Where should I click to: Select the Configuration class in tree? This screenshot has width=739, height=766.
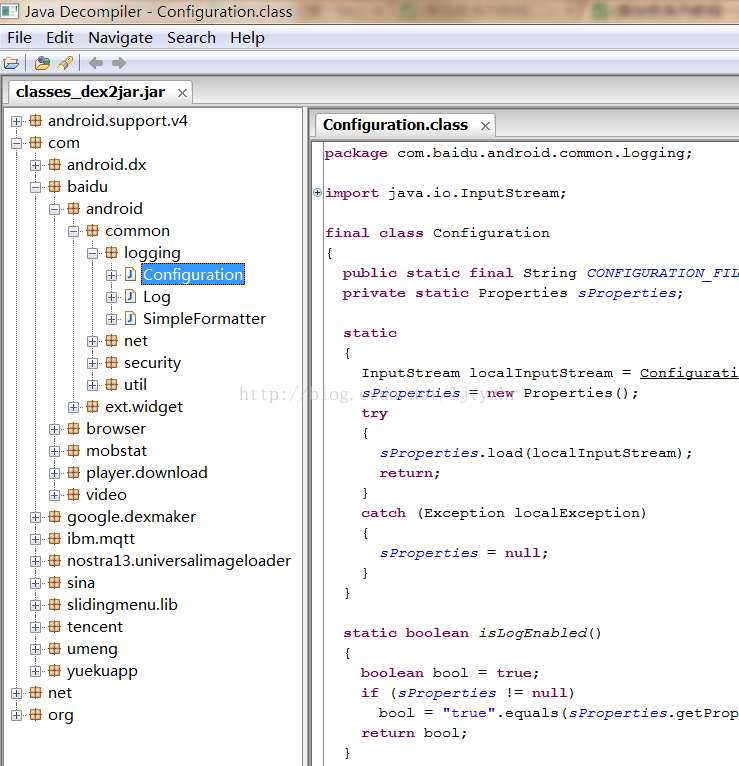click(x=193, y=275)
